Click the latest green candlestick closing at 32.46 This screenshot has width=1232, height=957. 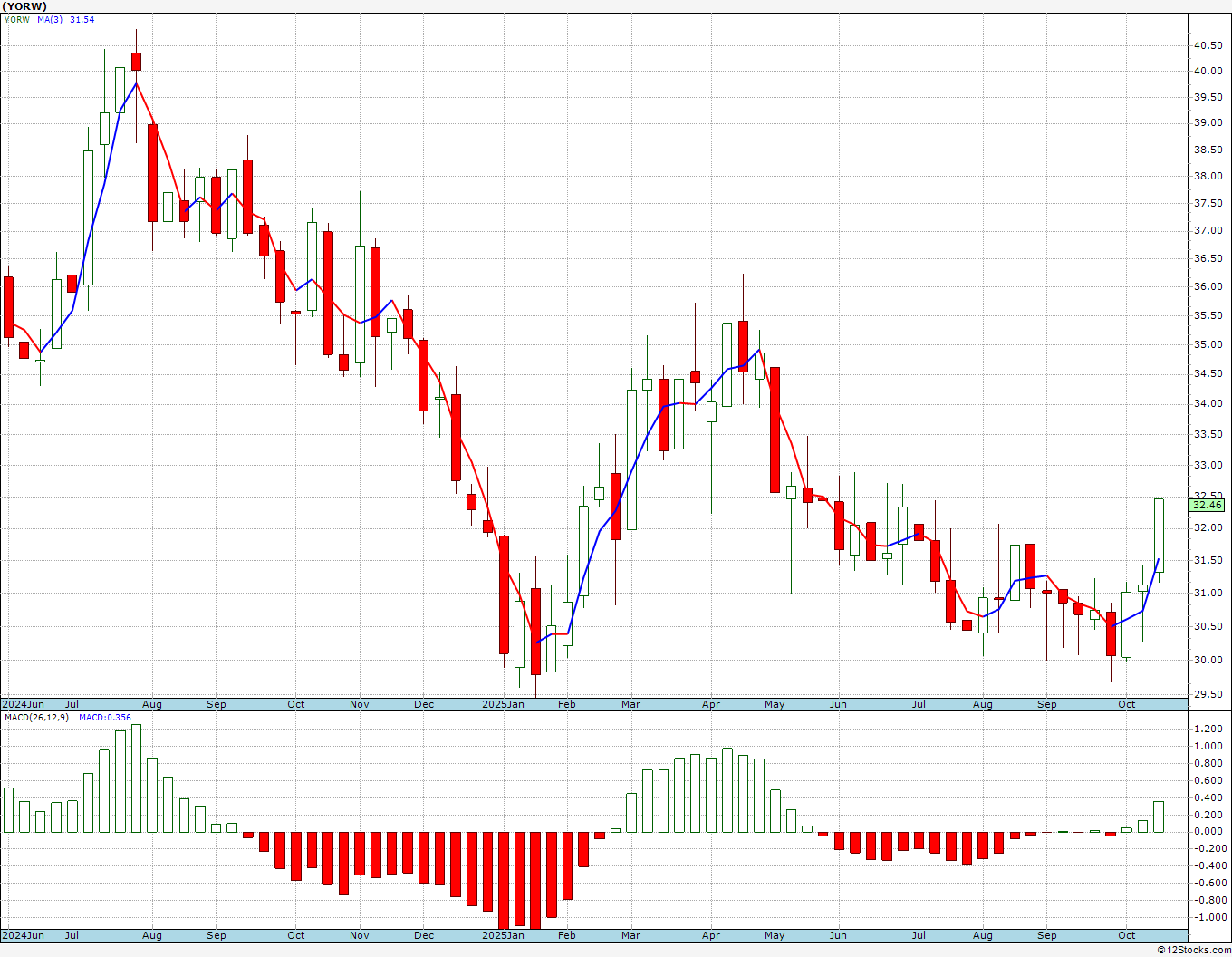[1159, 536]
